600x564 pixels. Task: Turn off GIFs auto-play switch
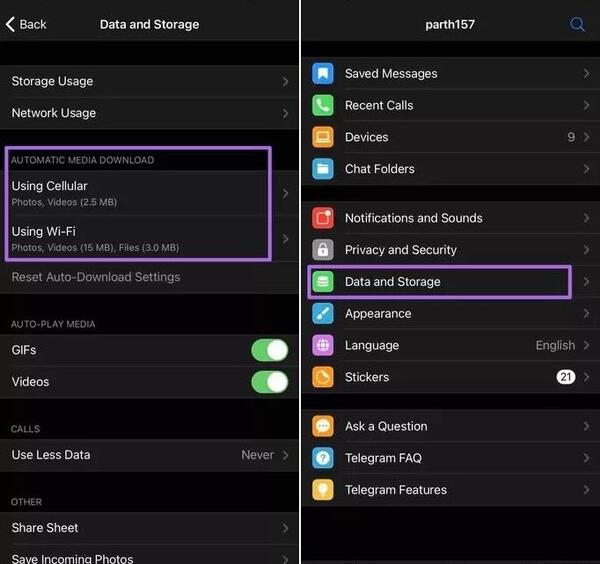point(269,350)
